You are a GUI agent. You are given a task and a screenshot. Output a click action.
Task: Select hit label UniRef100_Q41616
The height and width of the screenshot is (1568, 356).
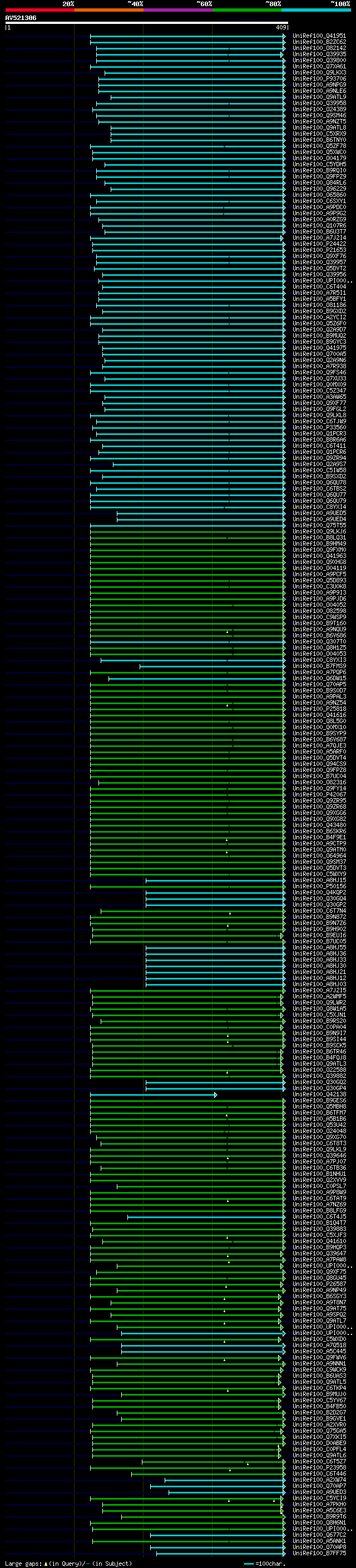[x=319, y=715]
